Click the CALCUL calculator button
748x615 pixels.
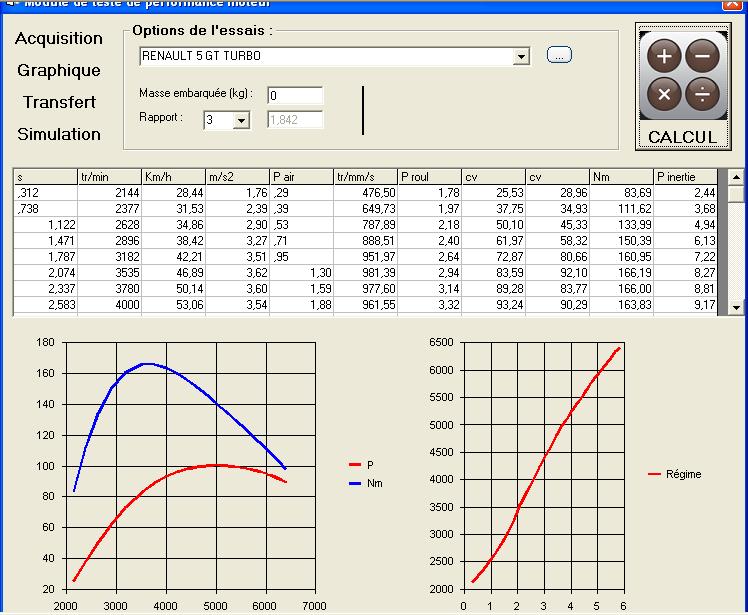click(681, 136)
